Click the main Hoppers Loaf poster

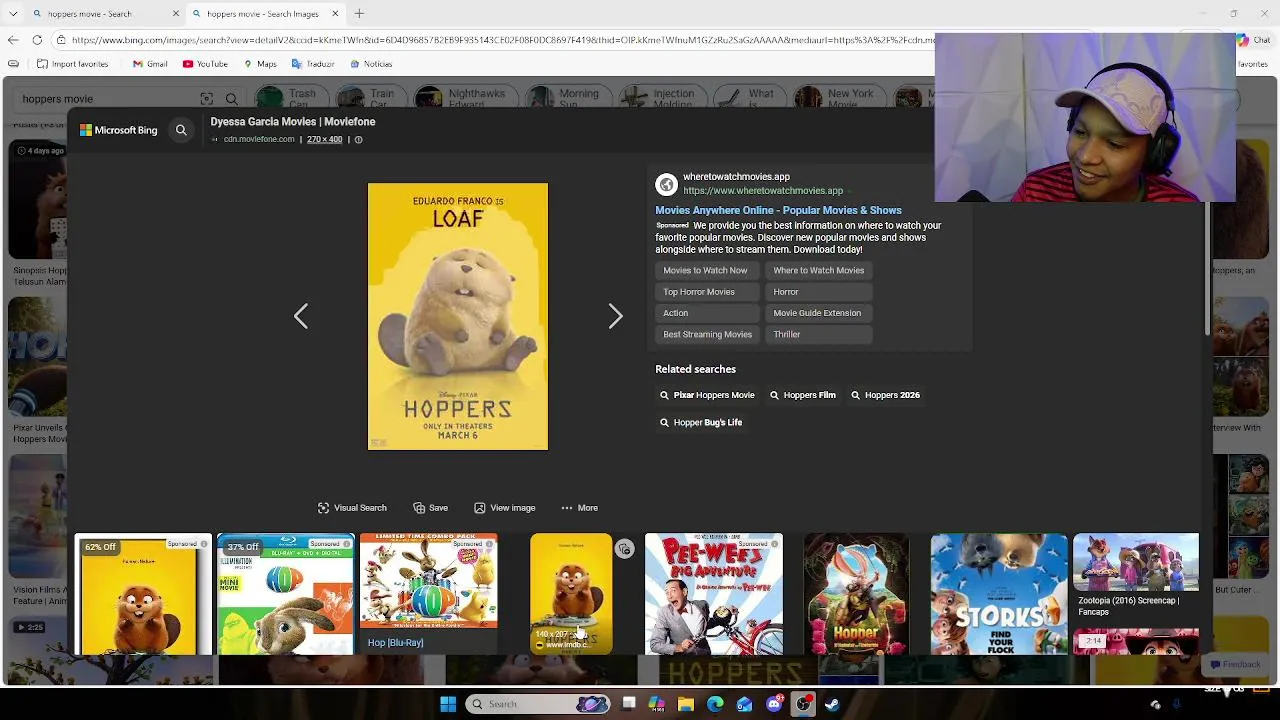tap(458, 316)
